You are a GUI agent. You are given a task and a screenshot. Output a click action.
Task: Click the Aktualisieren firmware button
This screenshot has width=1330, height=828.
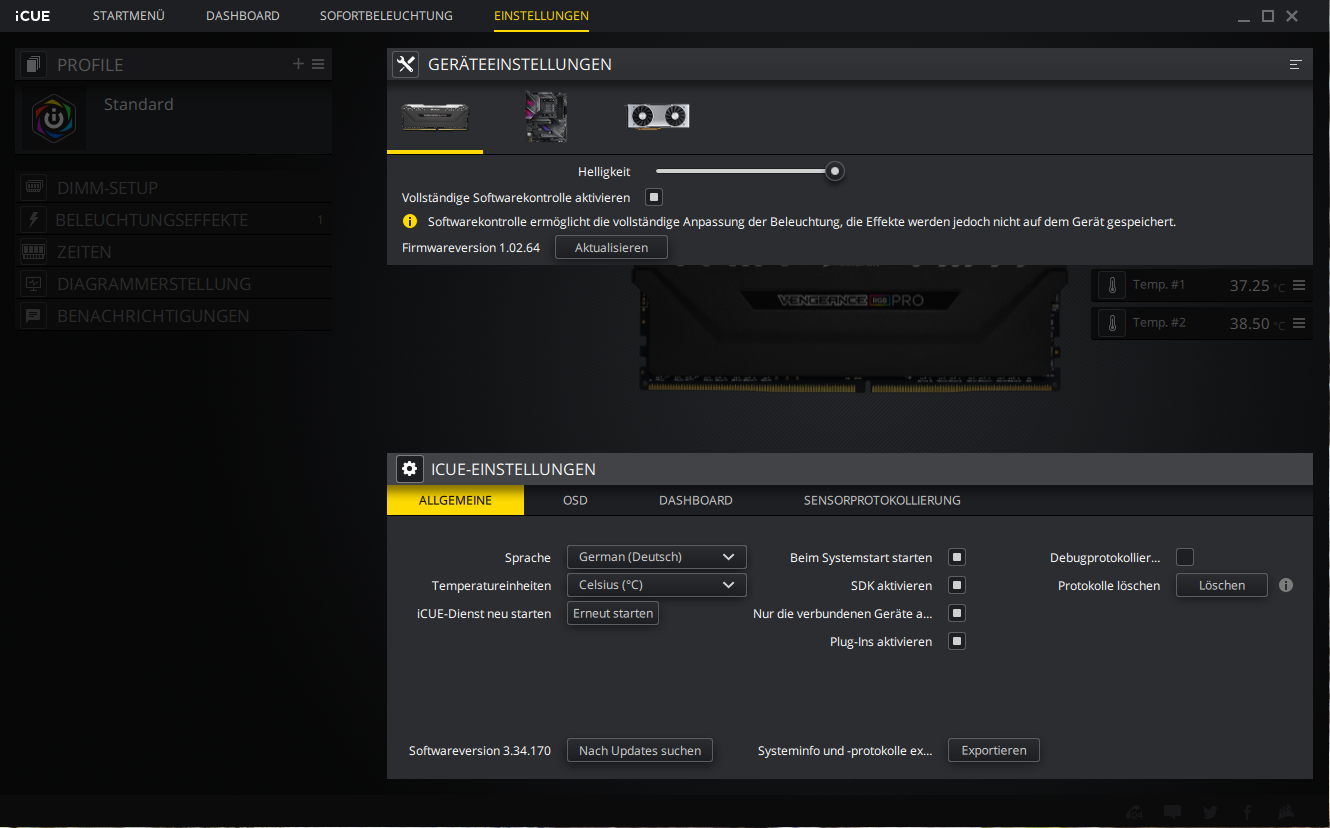(x=611, y=247)
